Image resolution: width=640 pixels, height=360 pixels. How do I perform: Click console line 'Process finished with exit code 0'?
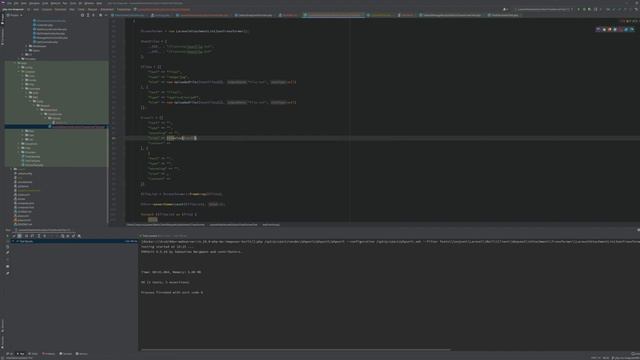172,293
